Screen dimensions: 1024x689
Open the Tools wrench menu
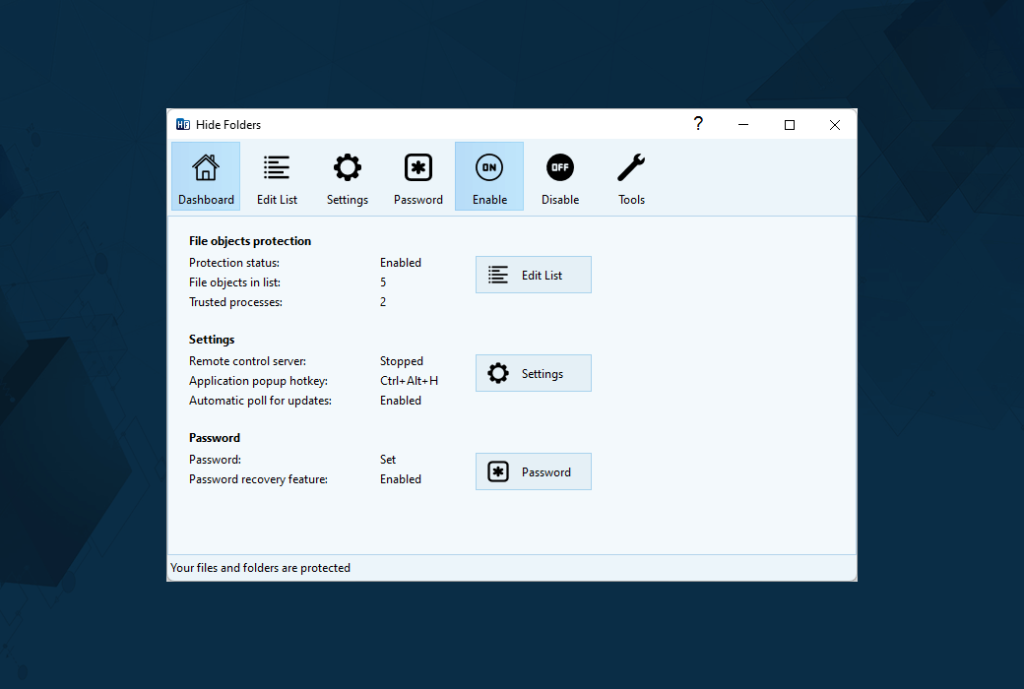(631, 176)
